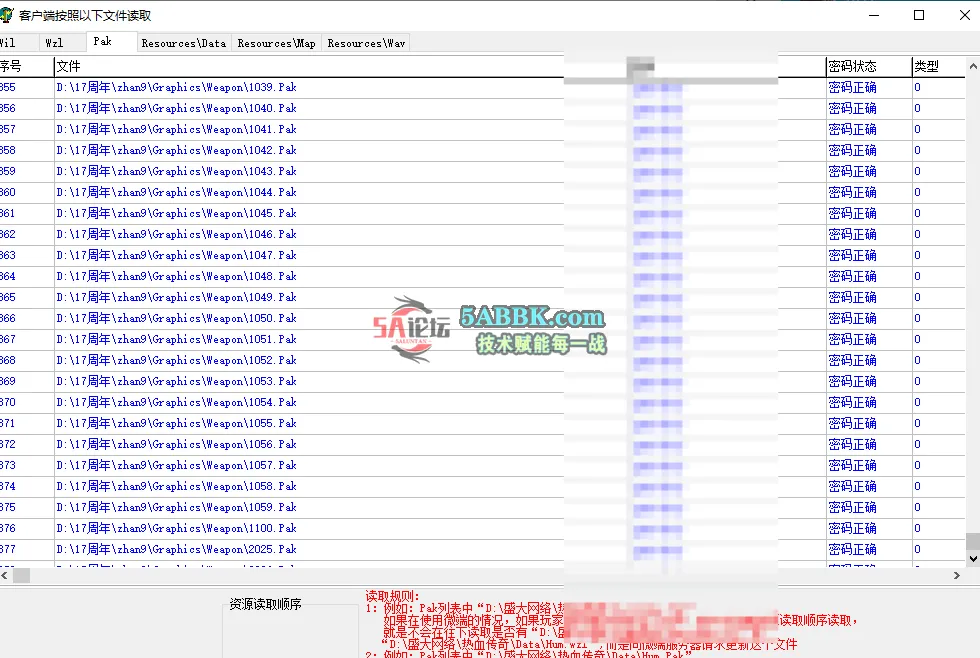Click the 读取规则 heading text

coord(392,597)
